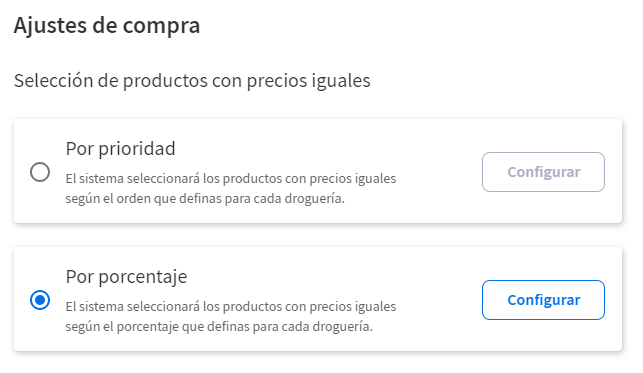Choose tie-breaking by priority via its radio circle
This screenshot has width=643, height=373.
tap(40, 172)
